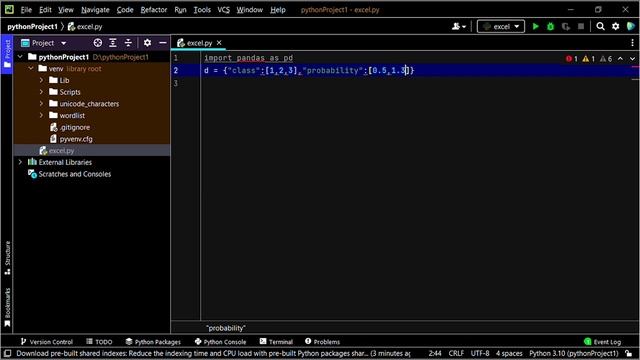640x360 pixels.
Task: Open the Problems tool window
Action: [322, 342]
